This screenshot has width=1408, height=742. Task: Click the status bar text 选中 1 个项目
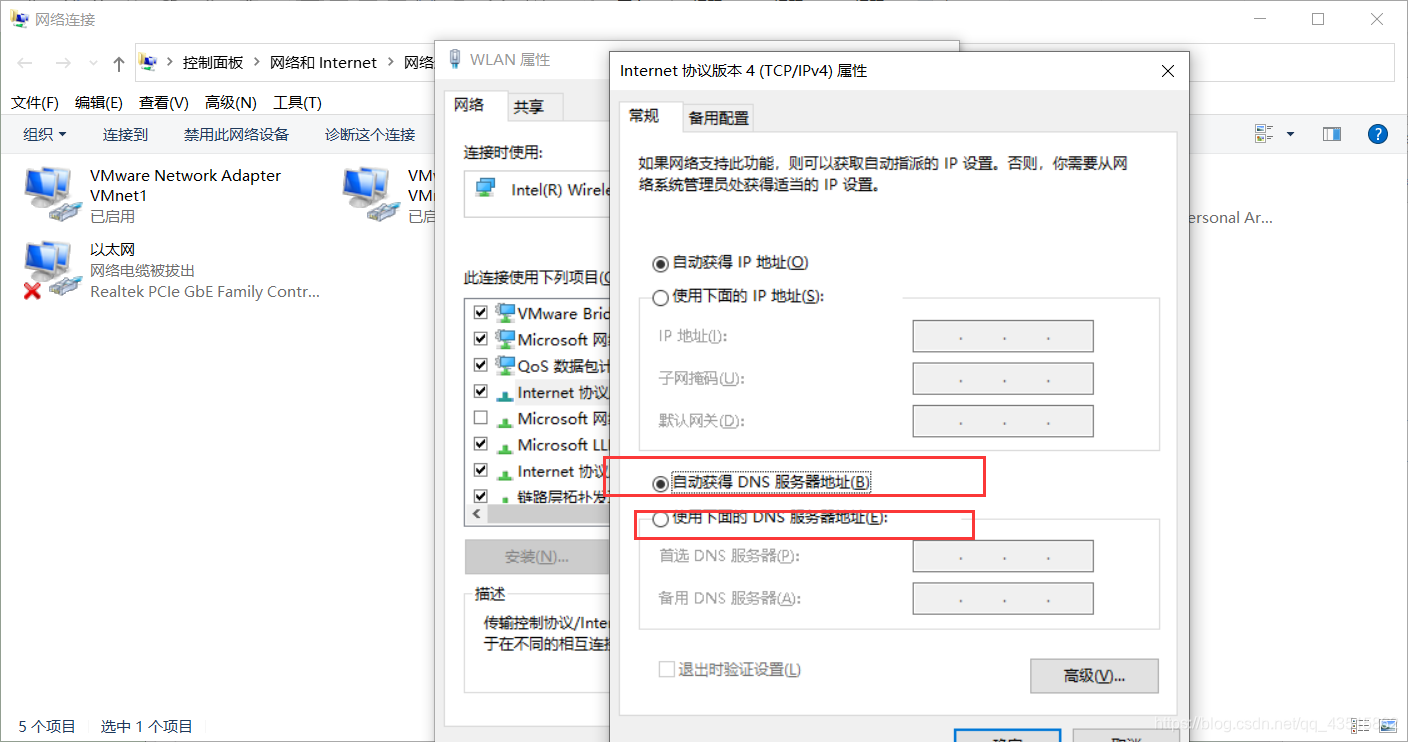[x=147, y=727]
